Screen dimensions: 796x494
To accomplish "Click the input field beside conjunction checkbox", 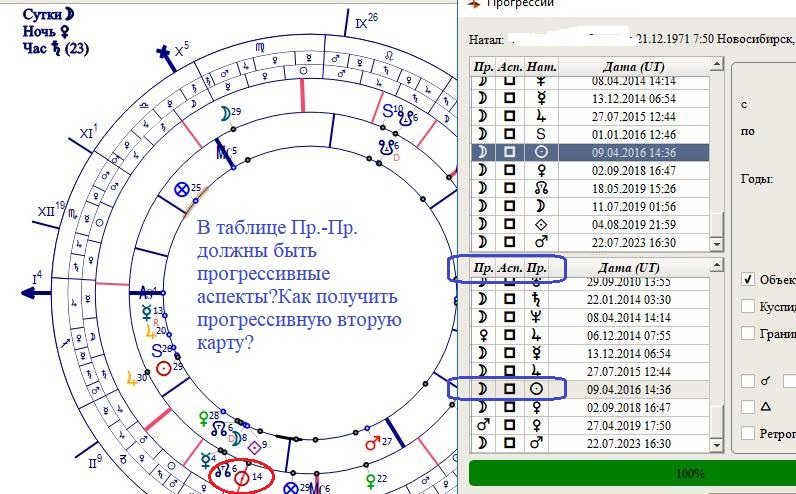I will pos(790,381).
